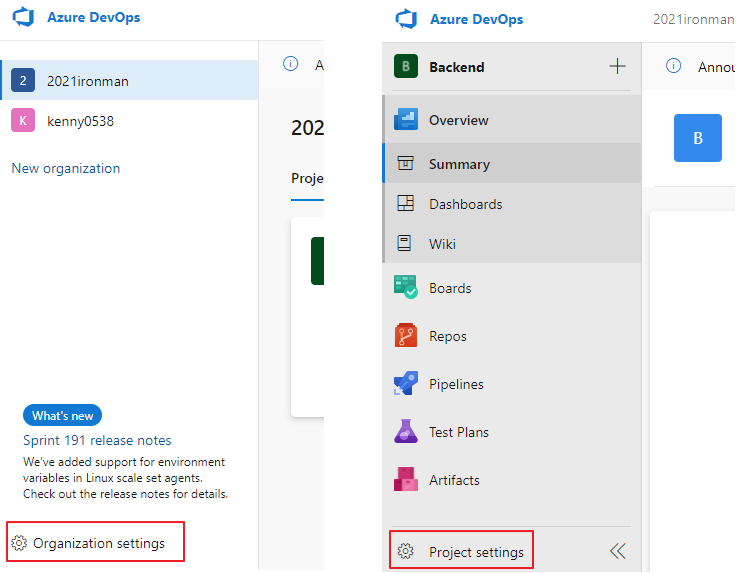Open the Azure DevOps link beside Backend panel
The image size is (737, 573).
476,19
